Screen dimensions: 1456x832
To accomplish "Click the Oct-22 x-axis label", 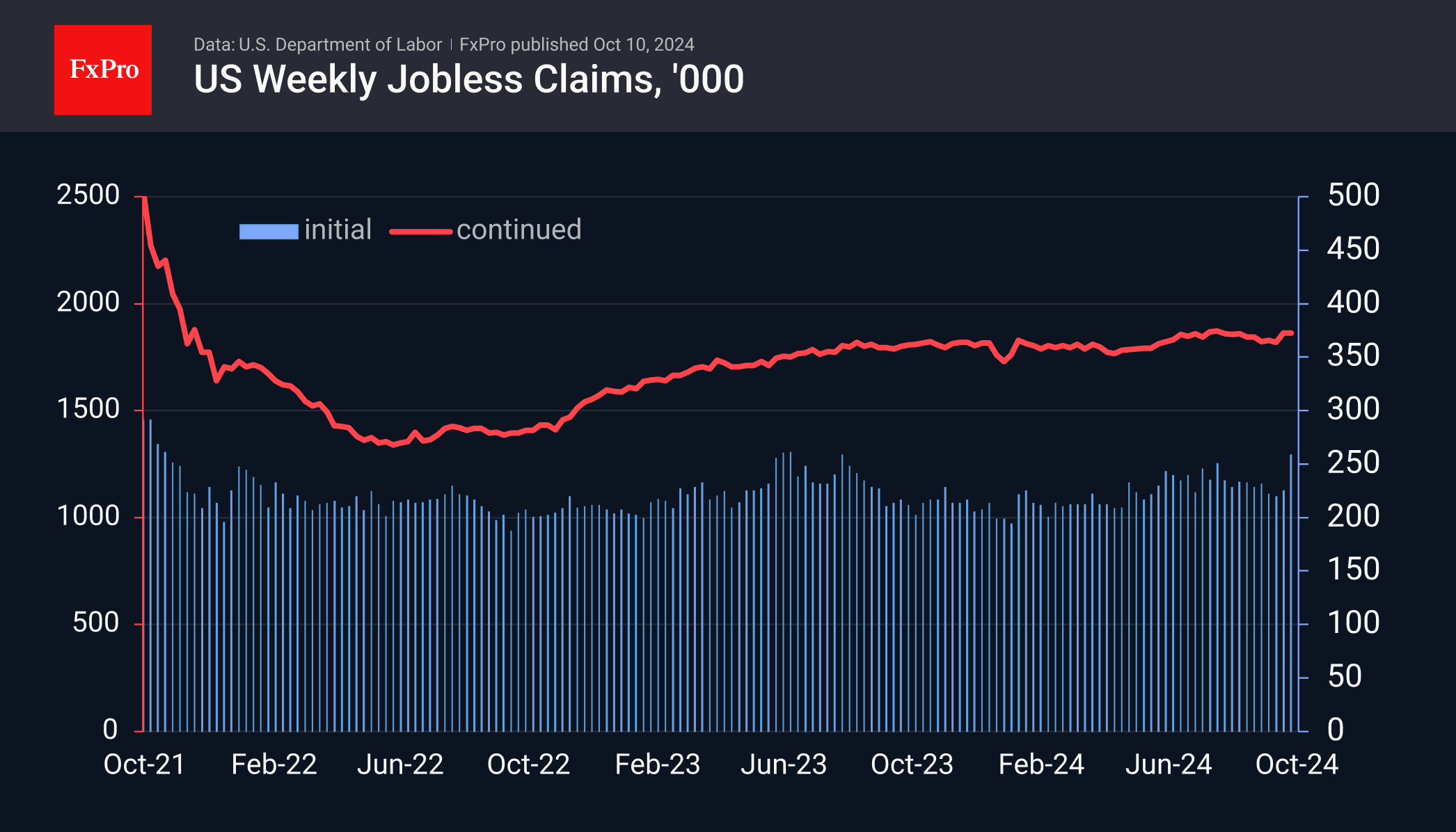I will [x=528, y=765].
